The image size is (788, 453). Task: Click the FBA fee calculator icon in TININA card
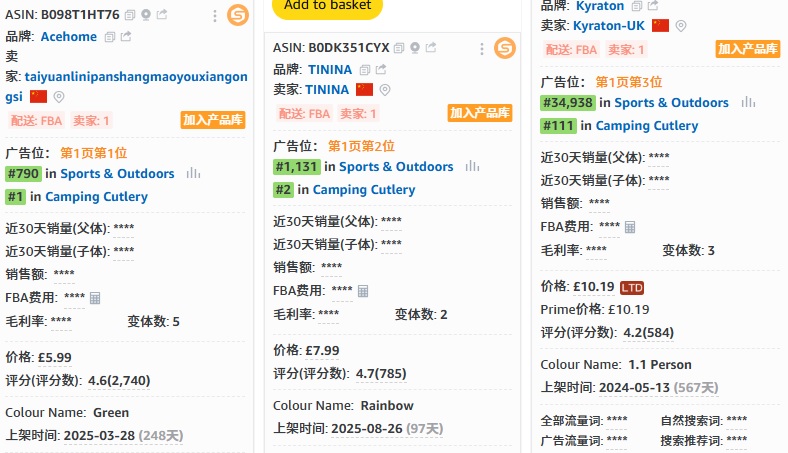[363, 291]
